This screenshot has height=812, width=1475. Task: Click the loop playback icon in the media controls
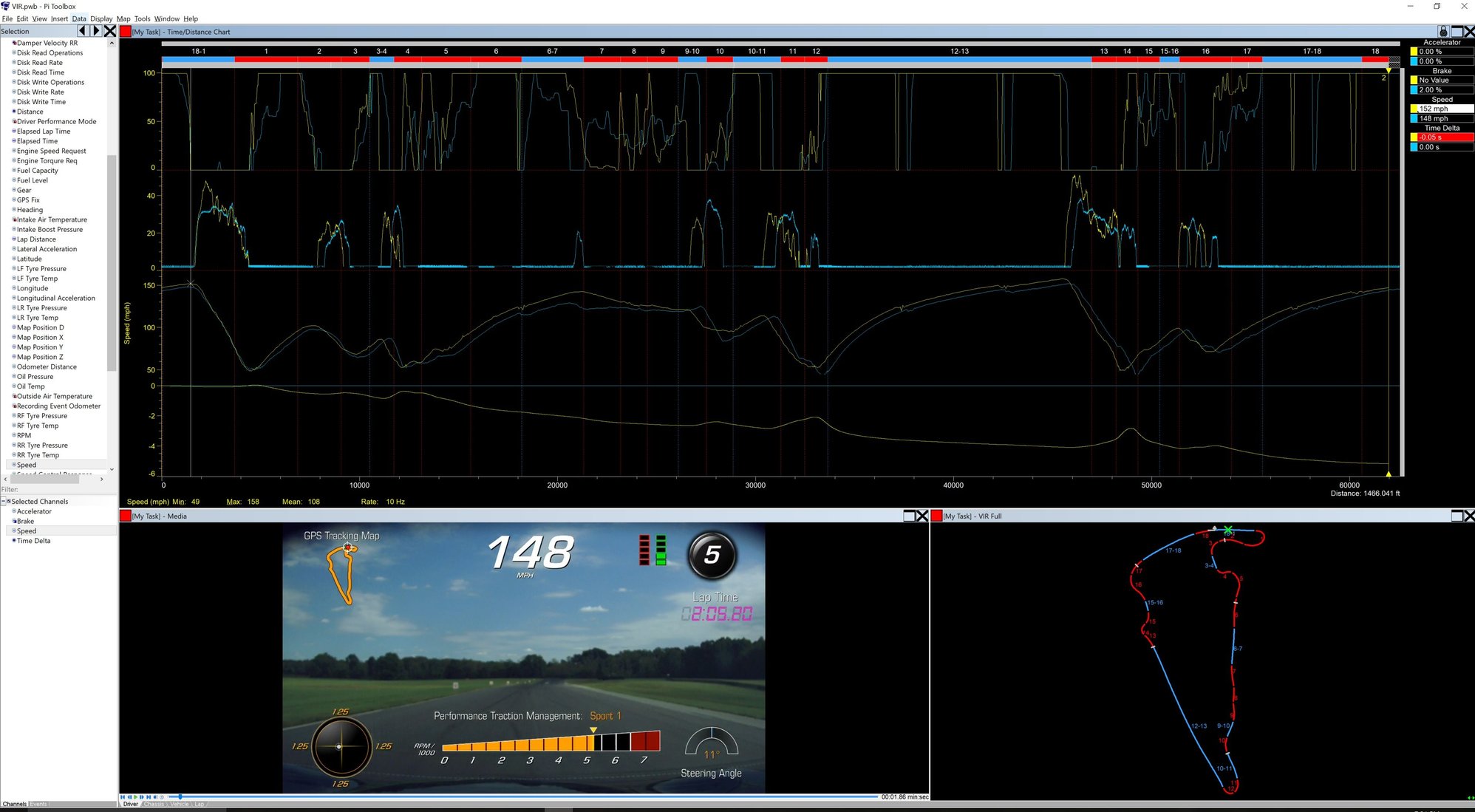click(162, 796)
